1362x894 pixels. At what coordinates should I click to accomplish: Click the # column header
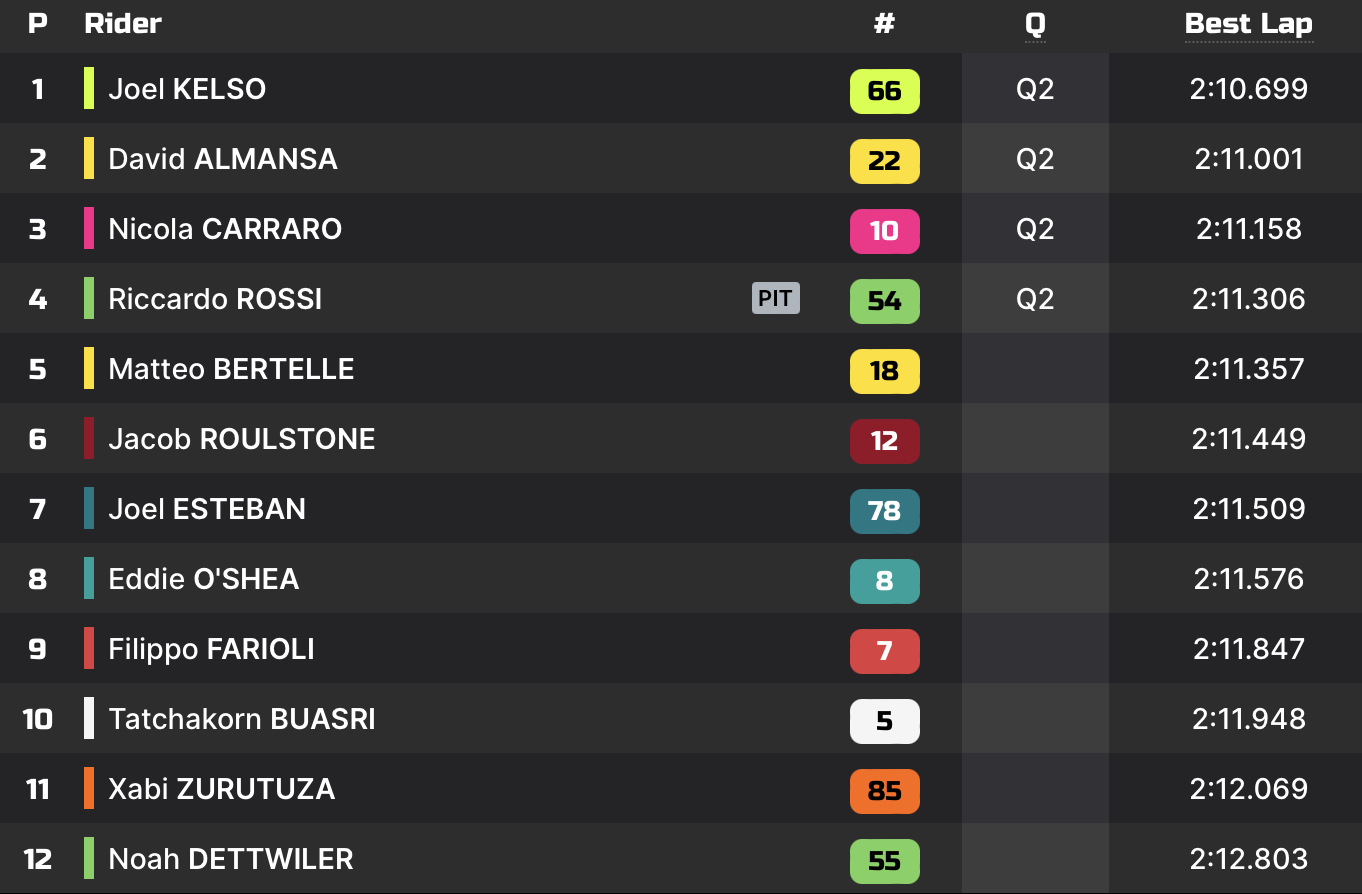(x=884, y=24)
